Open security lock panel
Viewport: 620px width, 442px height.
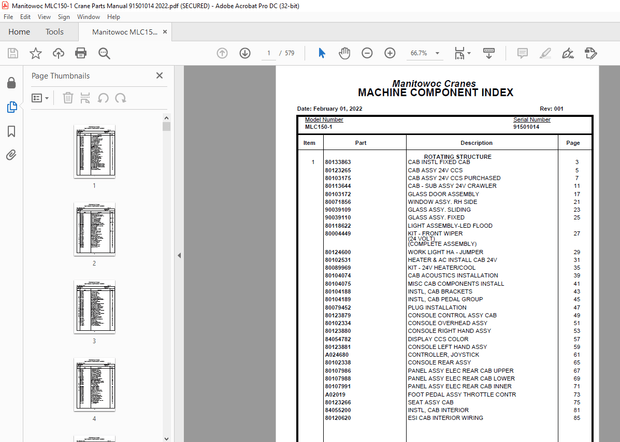(x=11, y=83)
